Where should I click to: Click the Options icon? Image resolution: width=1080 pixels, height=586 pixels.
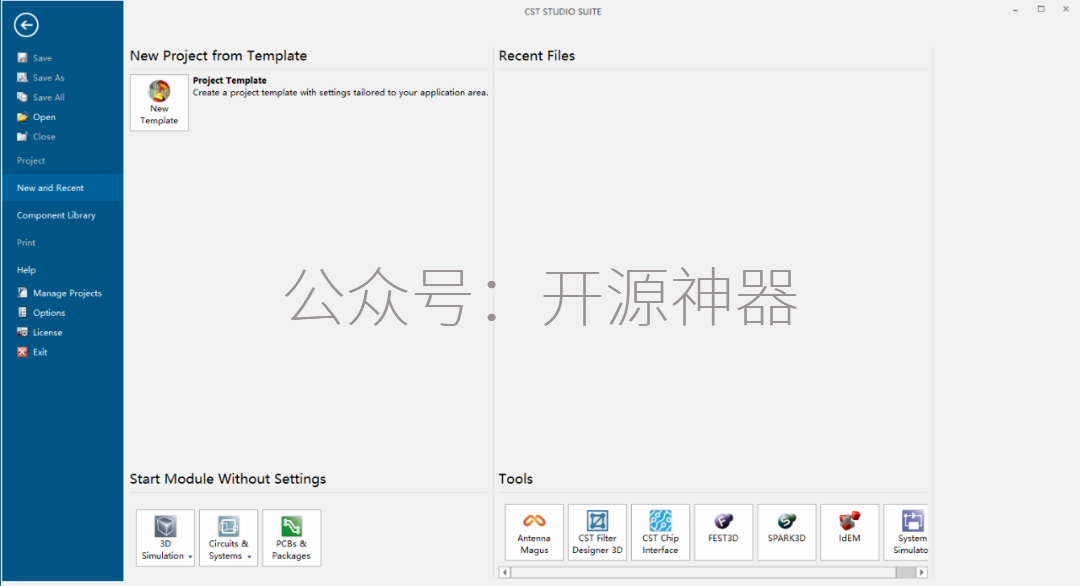click(x=22, y=313)
